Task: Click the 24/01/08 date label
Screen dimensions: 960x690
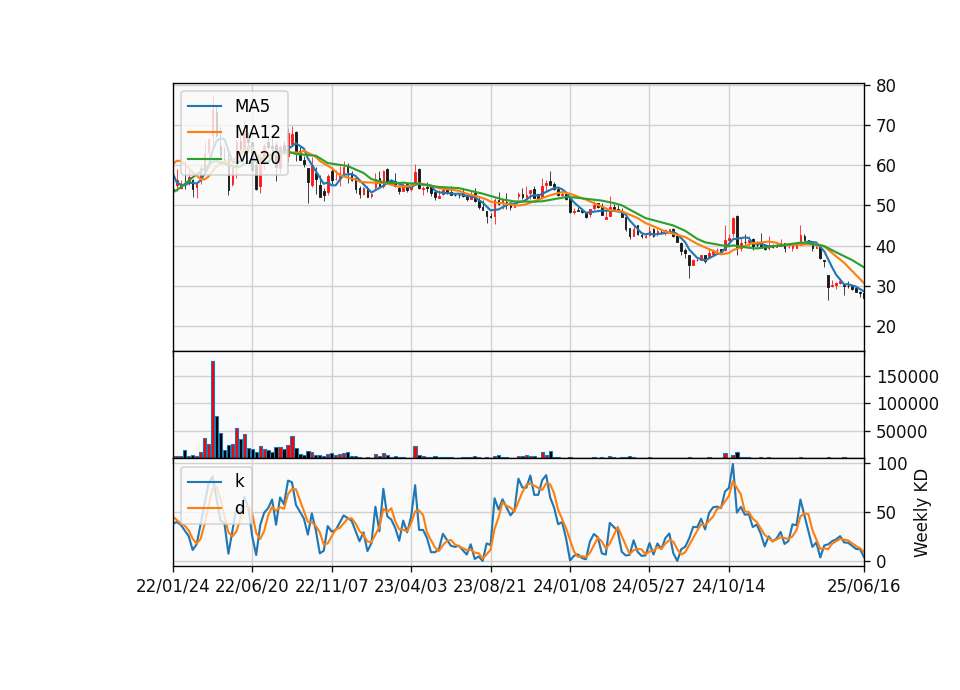Action: tap(569, 586)
